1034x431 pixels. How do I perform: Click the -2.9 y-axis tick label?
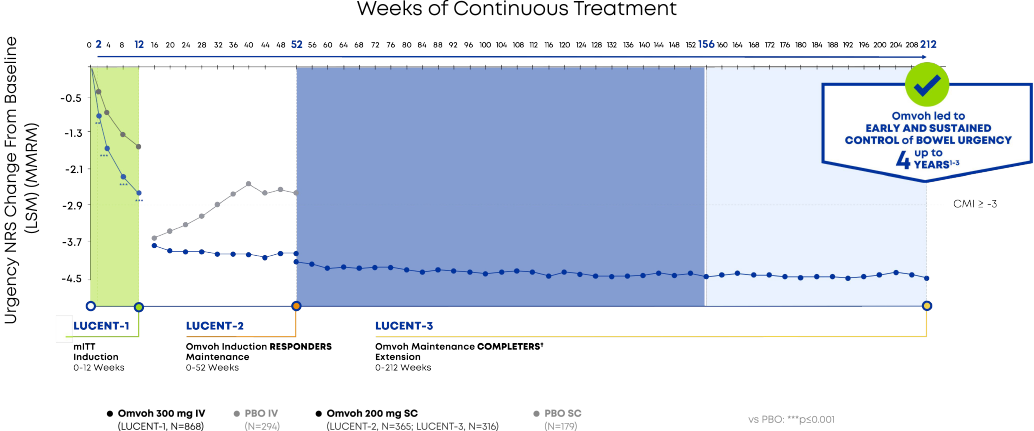71,205
